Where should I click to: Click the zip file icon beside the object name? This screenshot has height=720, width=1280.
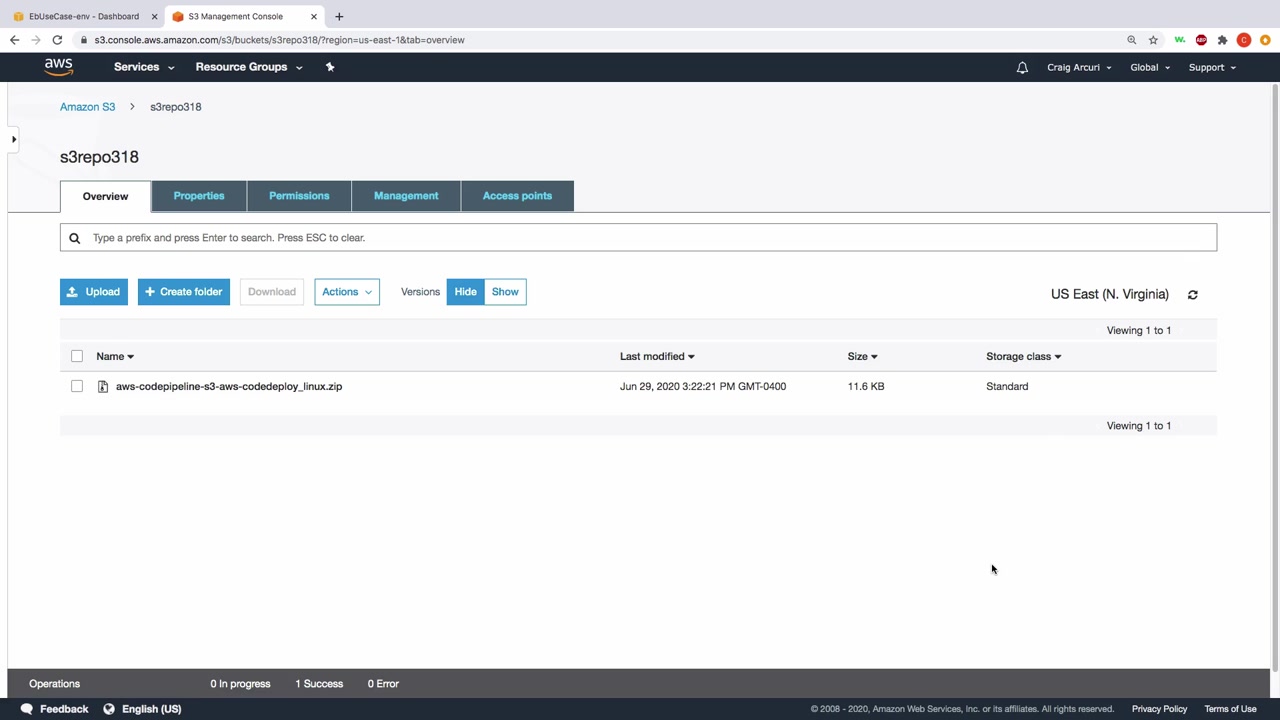(x=102, y=386)
